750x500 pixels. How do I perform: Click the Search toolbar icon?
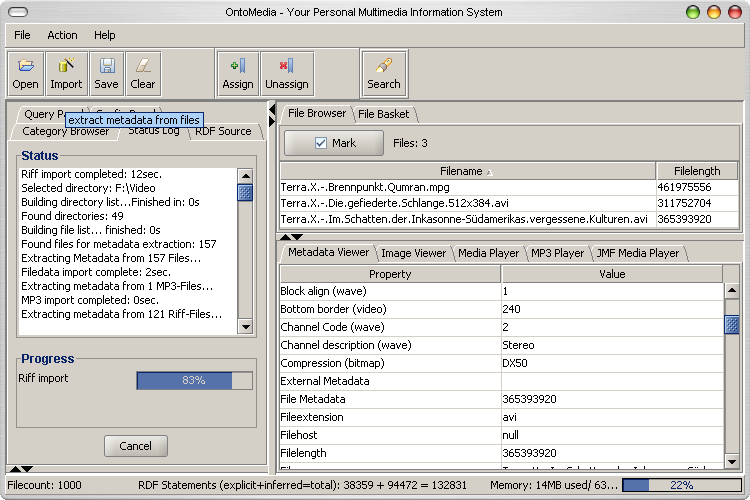(x=384, y=74)
